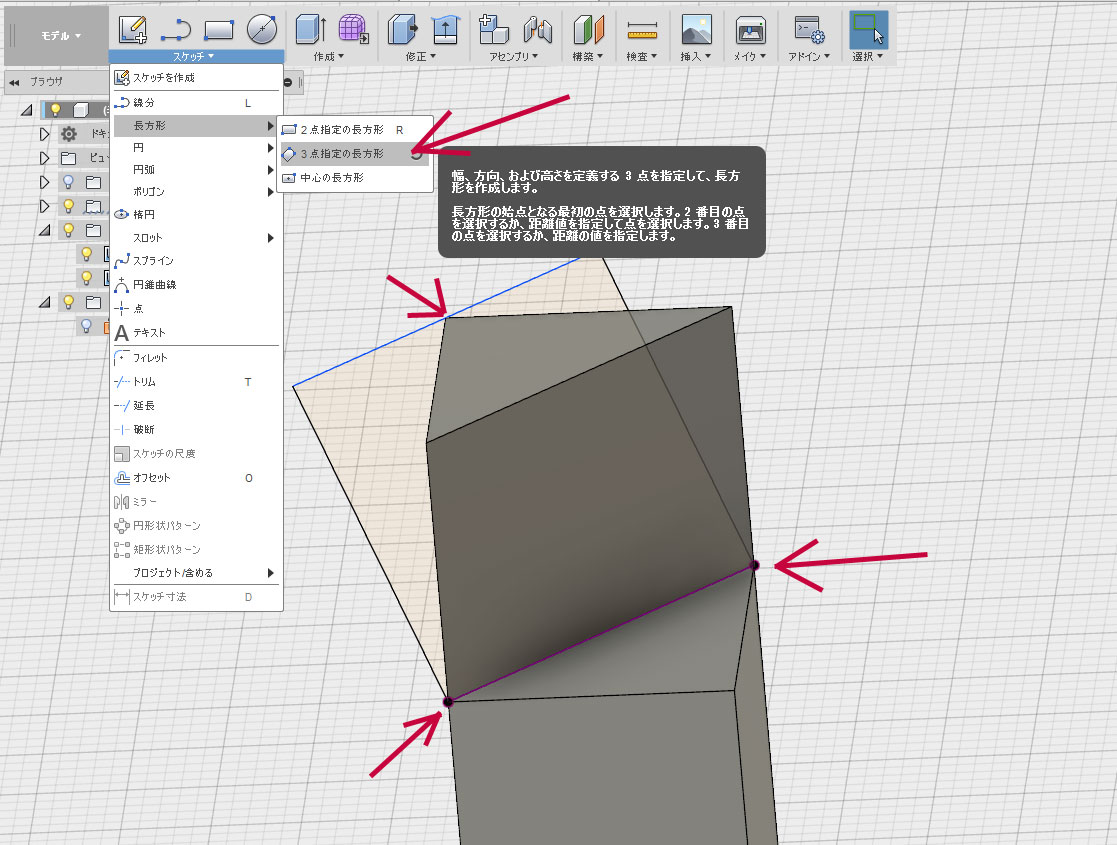Expand the gear document settings tree node
Image resolution: width=1117 pixels, height=845 pixels.
(44, 134)
